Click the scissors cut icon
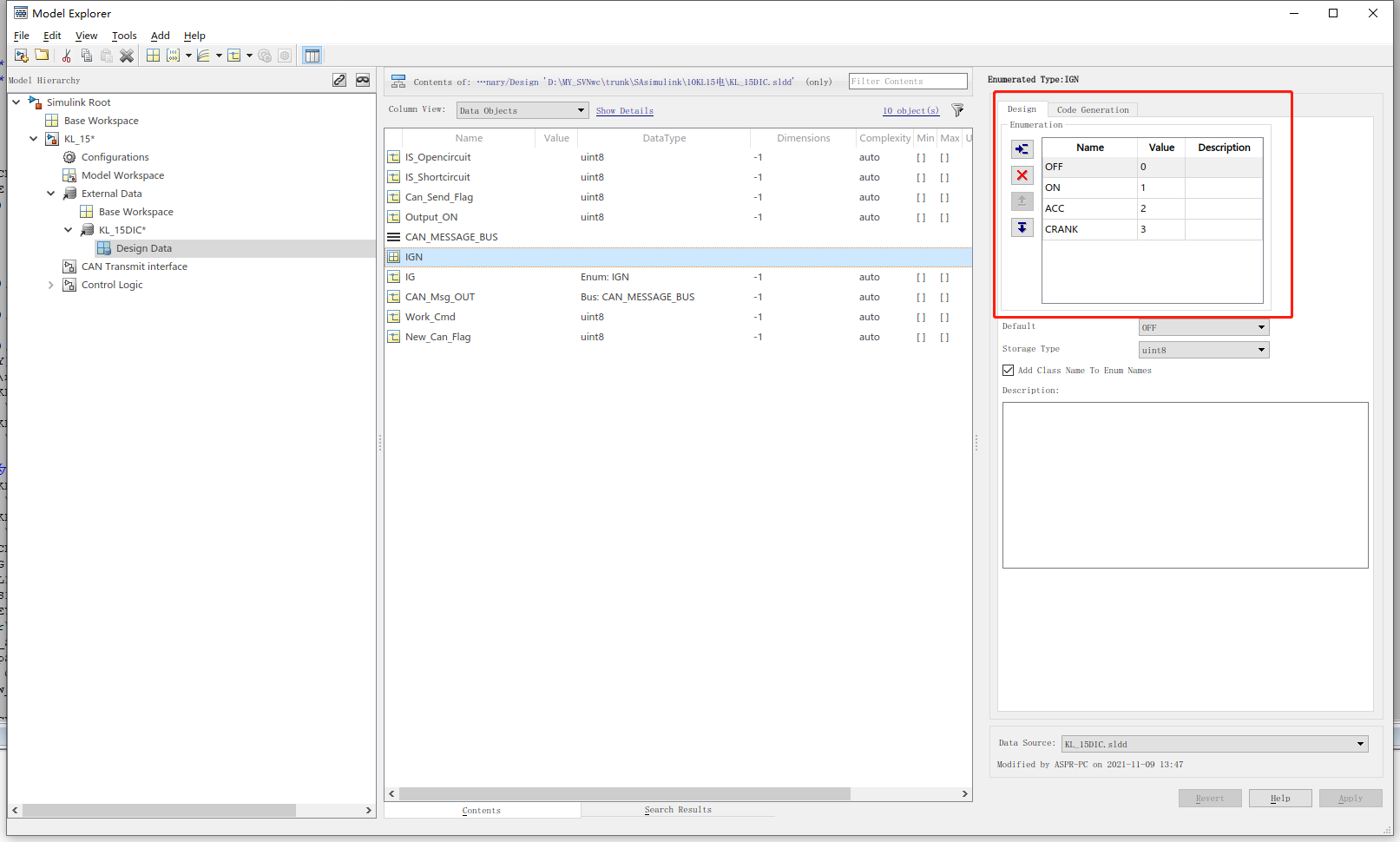This screenshot has width=1400, height=842. 67,56
